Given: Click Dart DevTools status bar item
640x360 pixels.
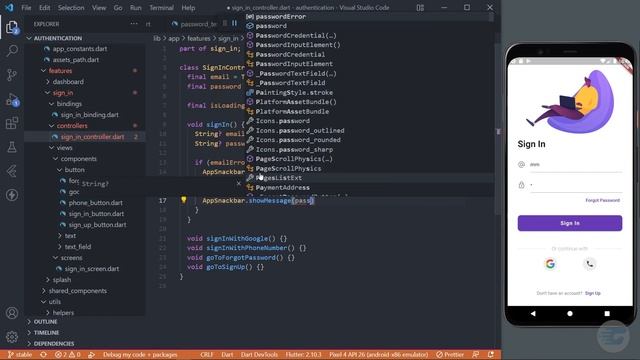Looking at the screenshot, I should (259, 355).
